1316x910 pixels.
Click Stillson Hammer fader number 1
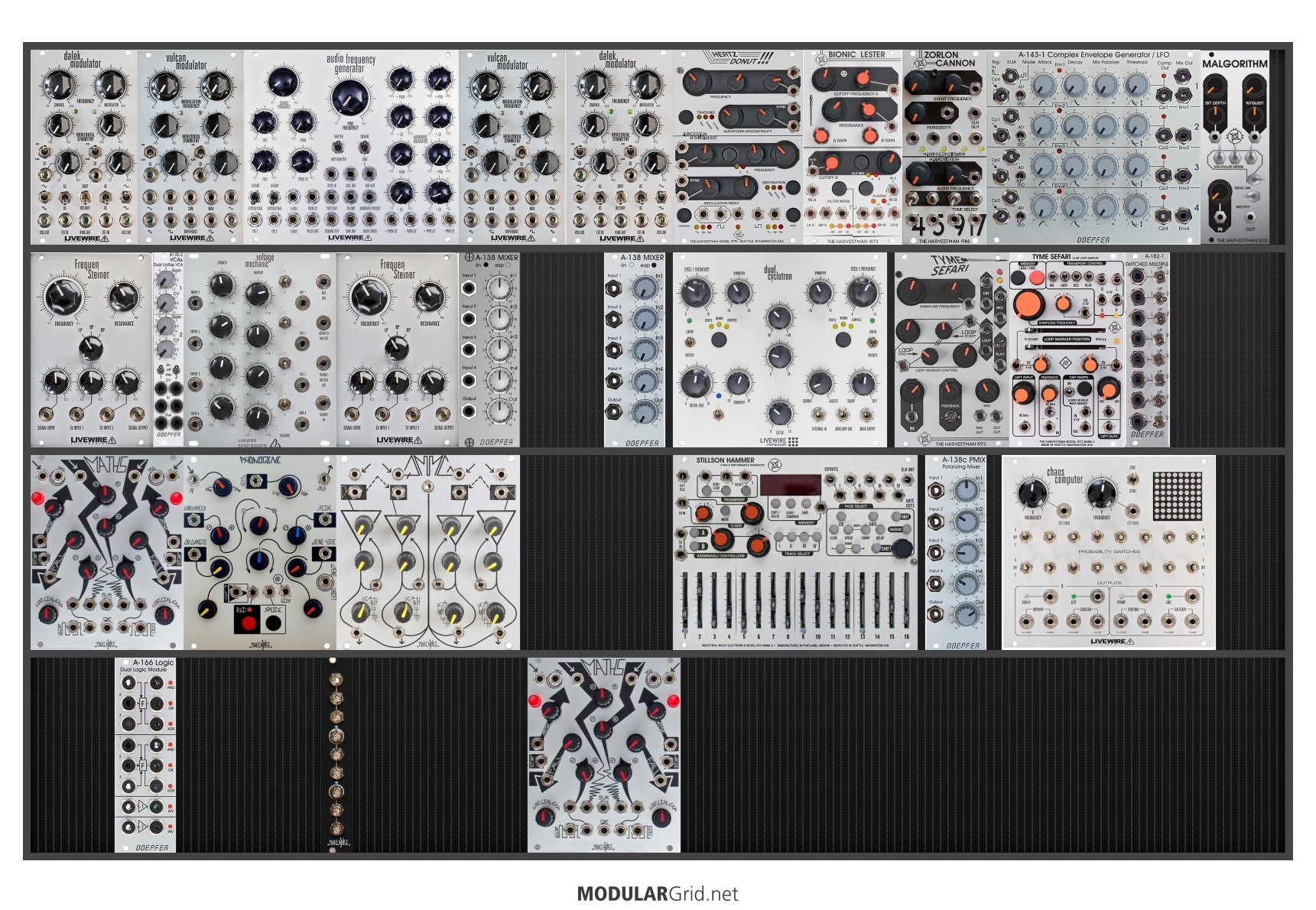685,600
